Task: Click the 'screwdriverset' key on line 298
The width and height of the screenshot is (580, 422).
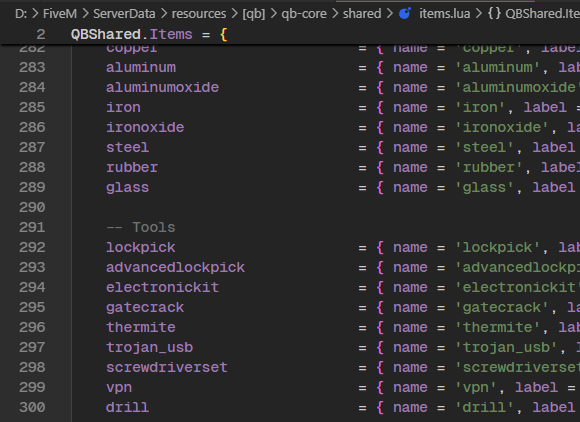Action: point(167,367)
